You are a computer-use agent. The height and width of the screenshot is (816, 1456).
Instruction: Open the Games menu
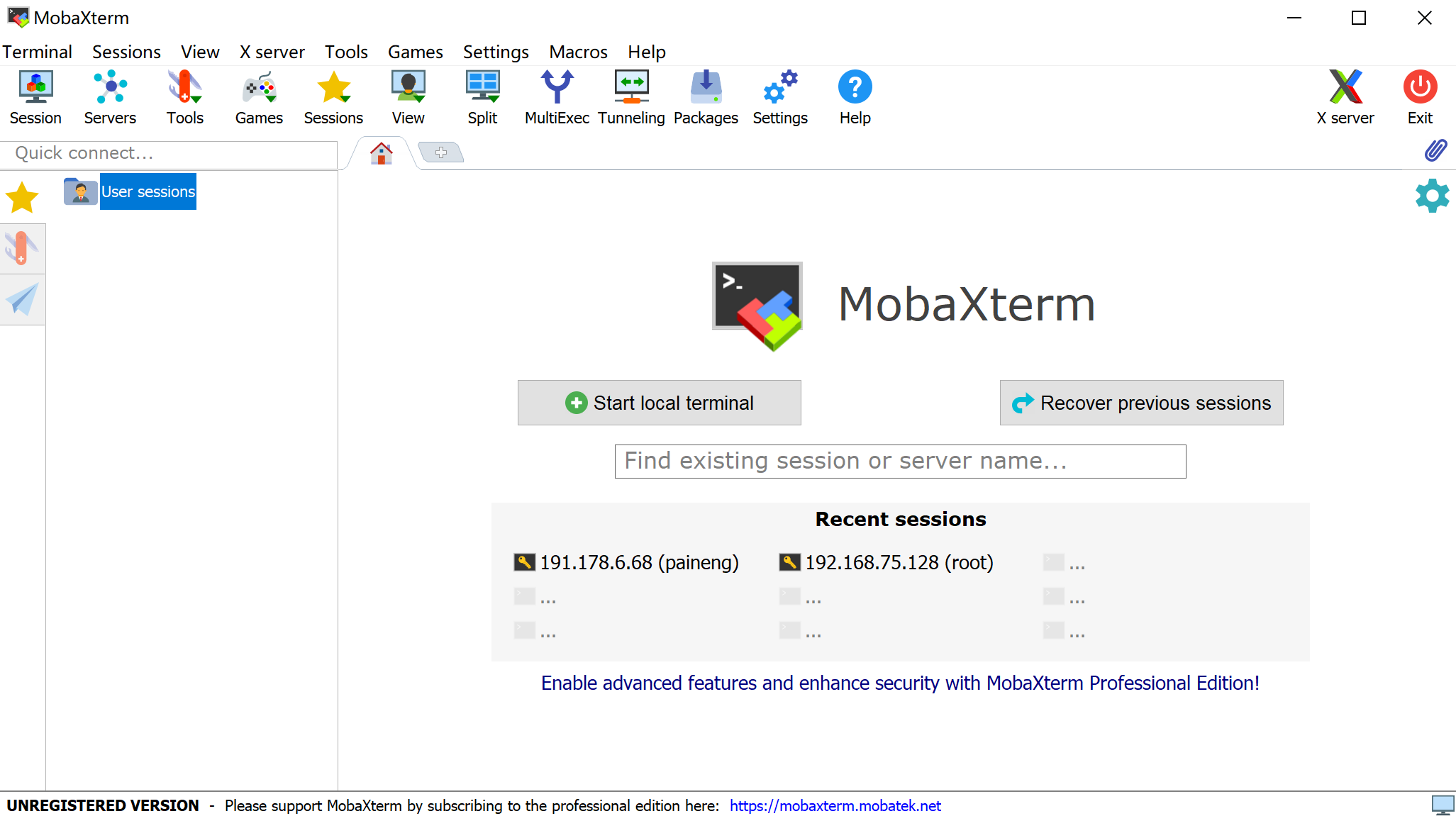coord(415,52)
